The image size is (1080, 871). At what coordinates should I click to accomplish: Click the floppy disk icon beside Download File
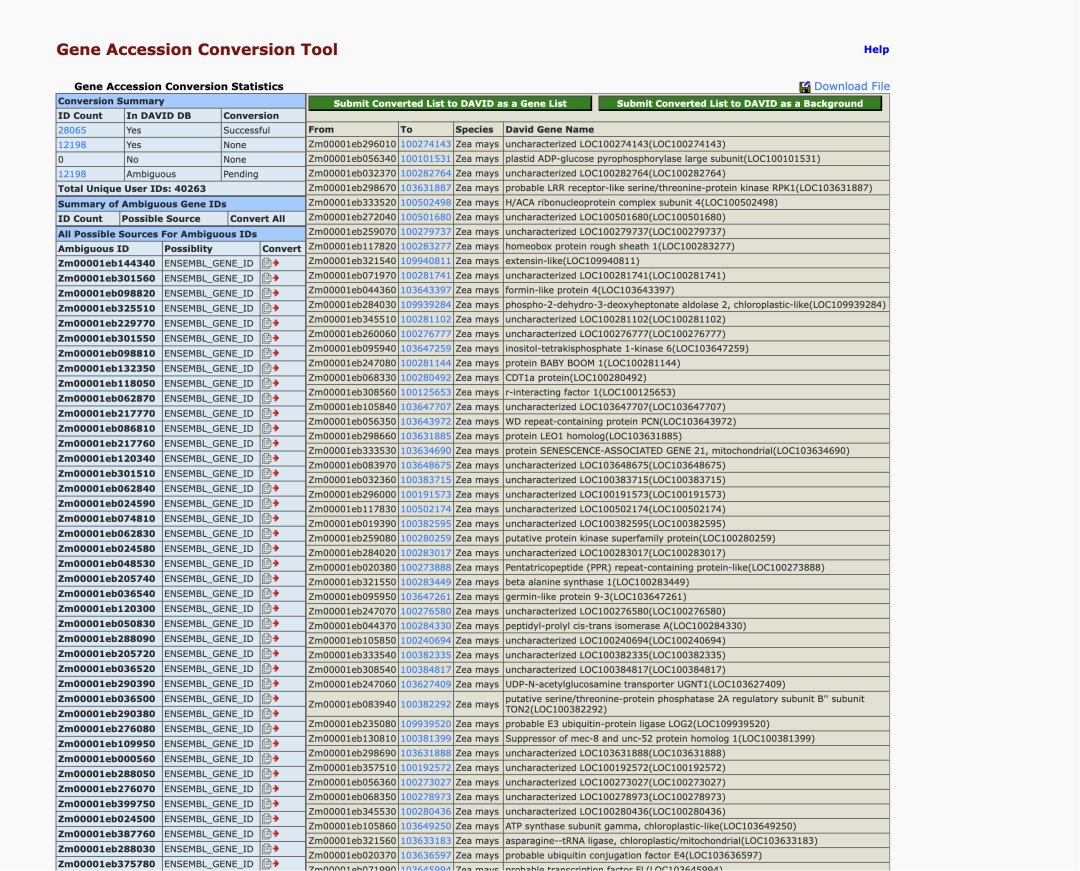(804, 86)
